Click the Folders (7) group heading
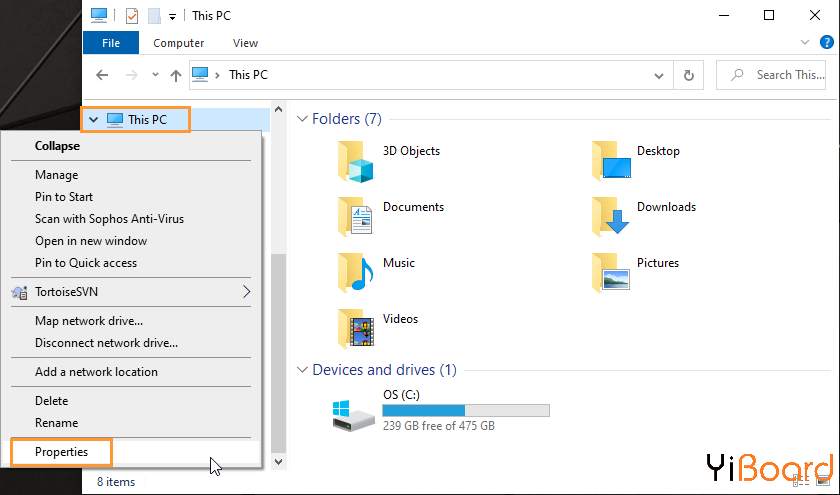The width and height of the screenshot is (840, 495). tap(347, 118)
